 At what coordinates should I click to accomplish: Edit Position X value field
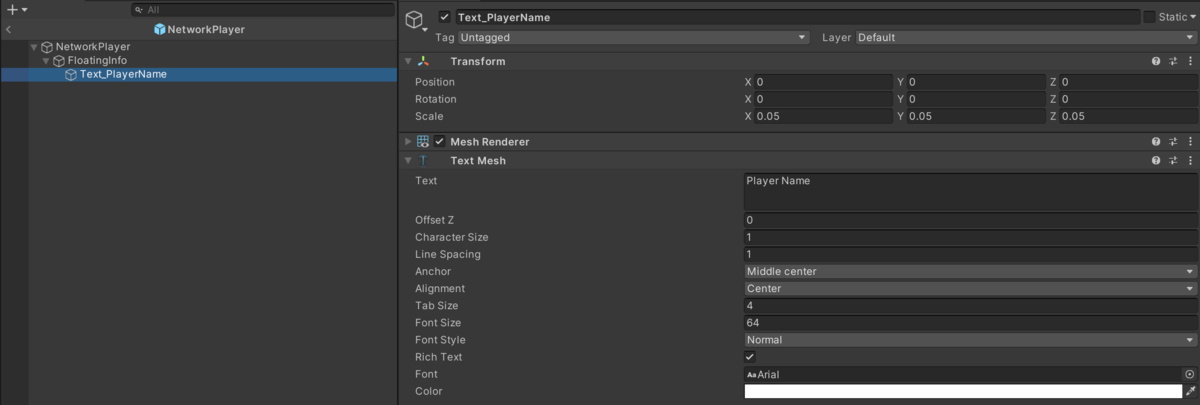pos(823,82)
